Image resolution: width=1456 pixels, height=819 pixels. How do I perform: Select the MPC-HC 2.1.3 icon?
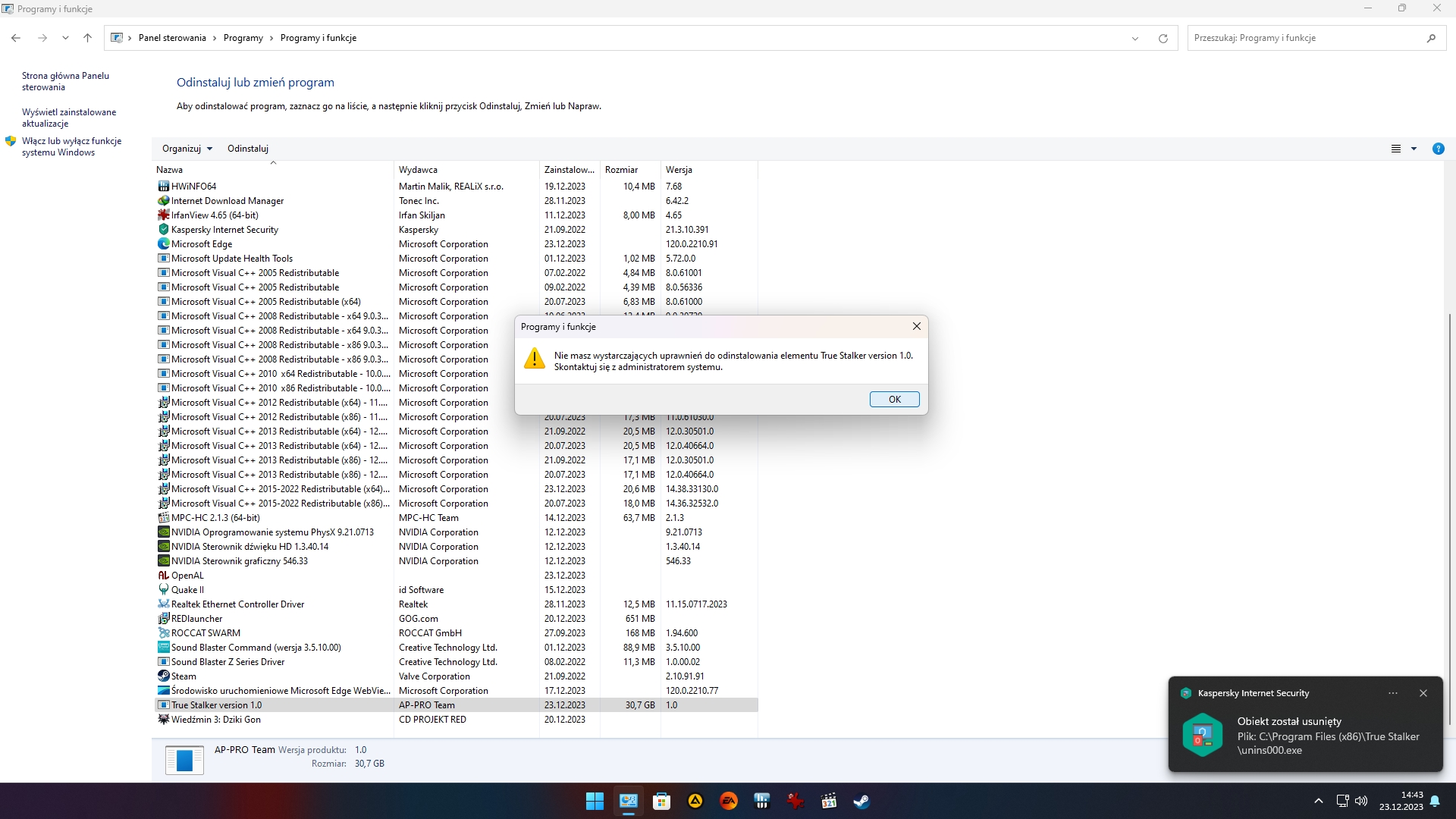(163, 518)
